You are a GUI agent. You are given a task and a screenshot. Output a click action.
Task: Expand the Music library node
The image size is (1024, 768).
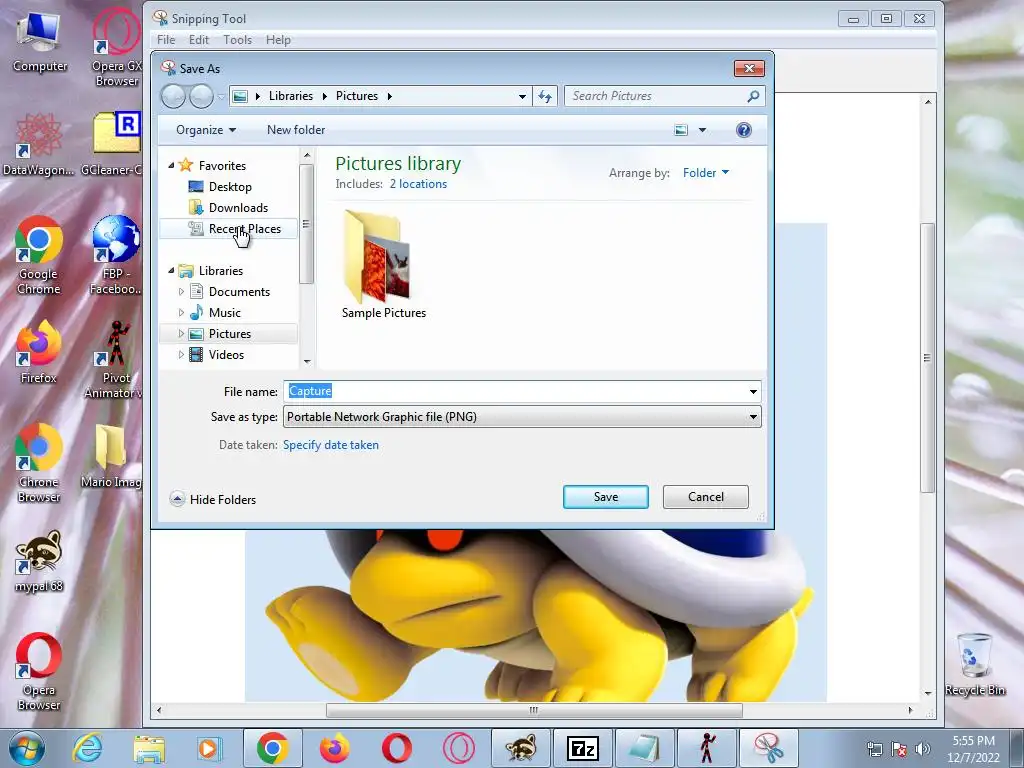pyautogui.click(x=181, y=312)
